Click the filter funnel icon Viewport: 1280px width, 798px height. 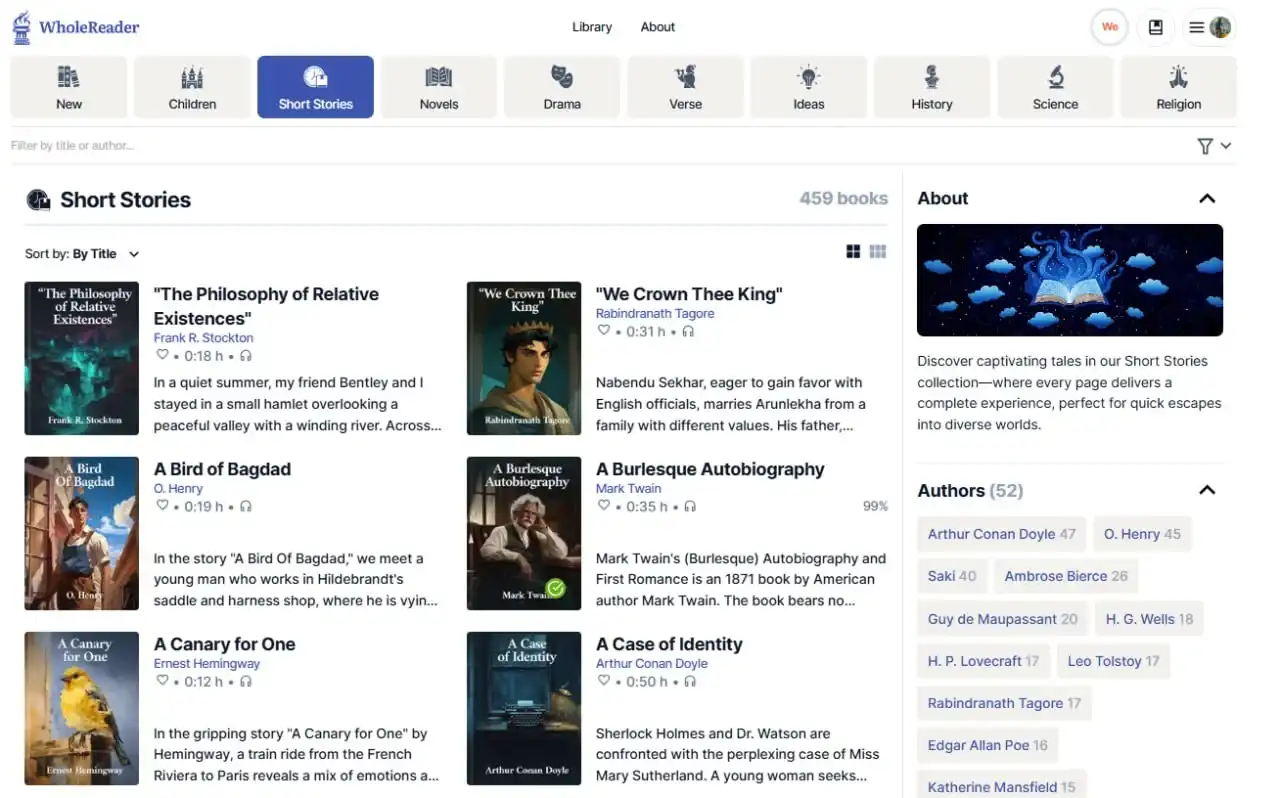1205,146
